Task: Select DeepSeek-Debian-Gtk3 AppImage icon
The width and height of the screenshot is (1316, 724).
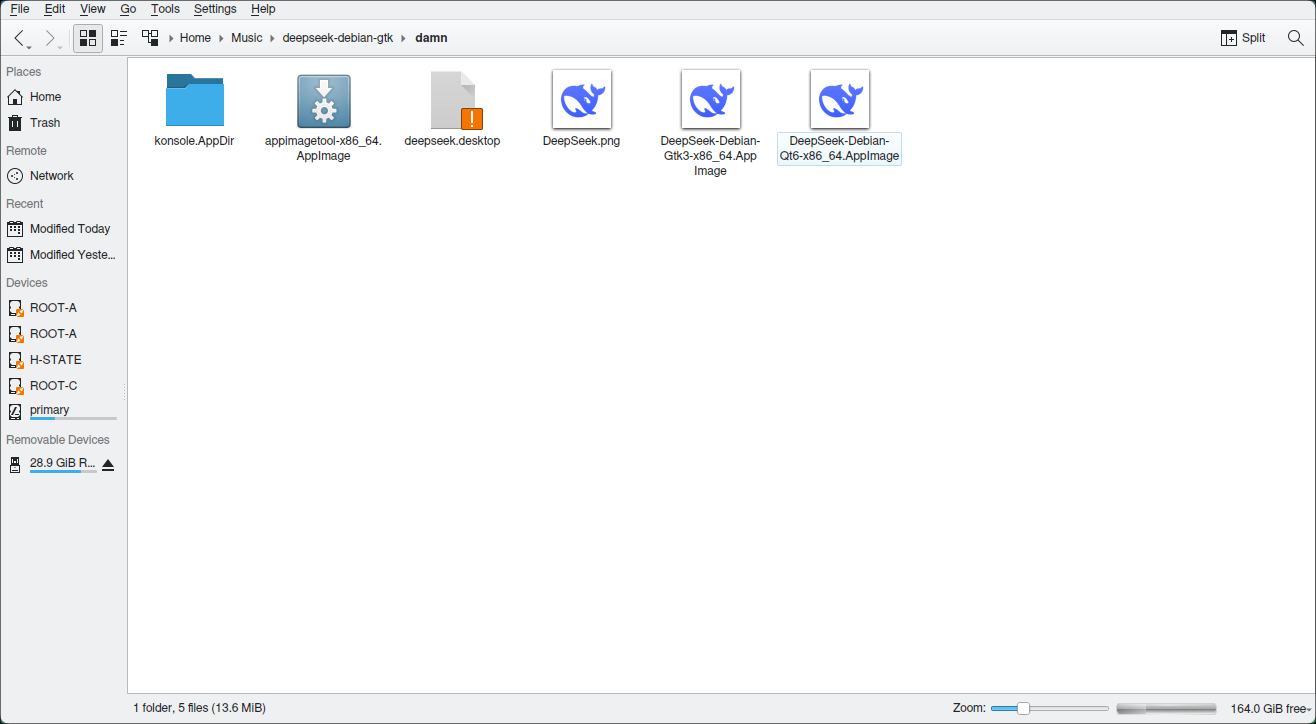Action: [x=711, y=99]
